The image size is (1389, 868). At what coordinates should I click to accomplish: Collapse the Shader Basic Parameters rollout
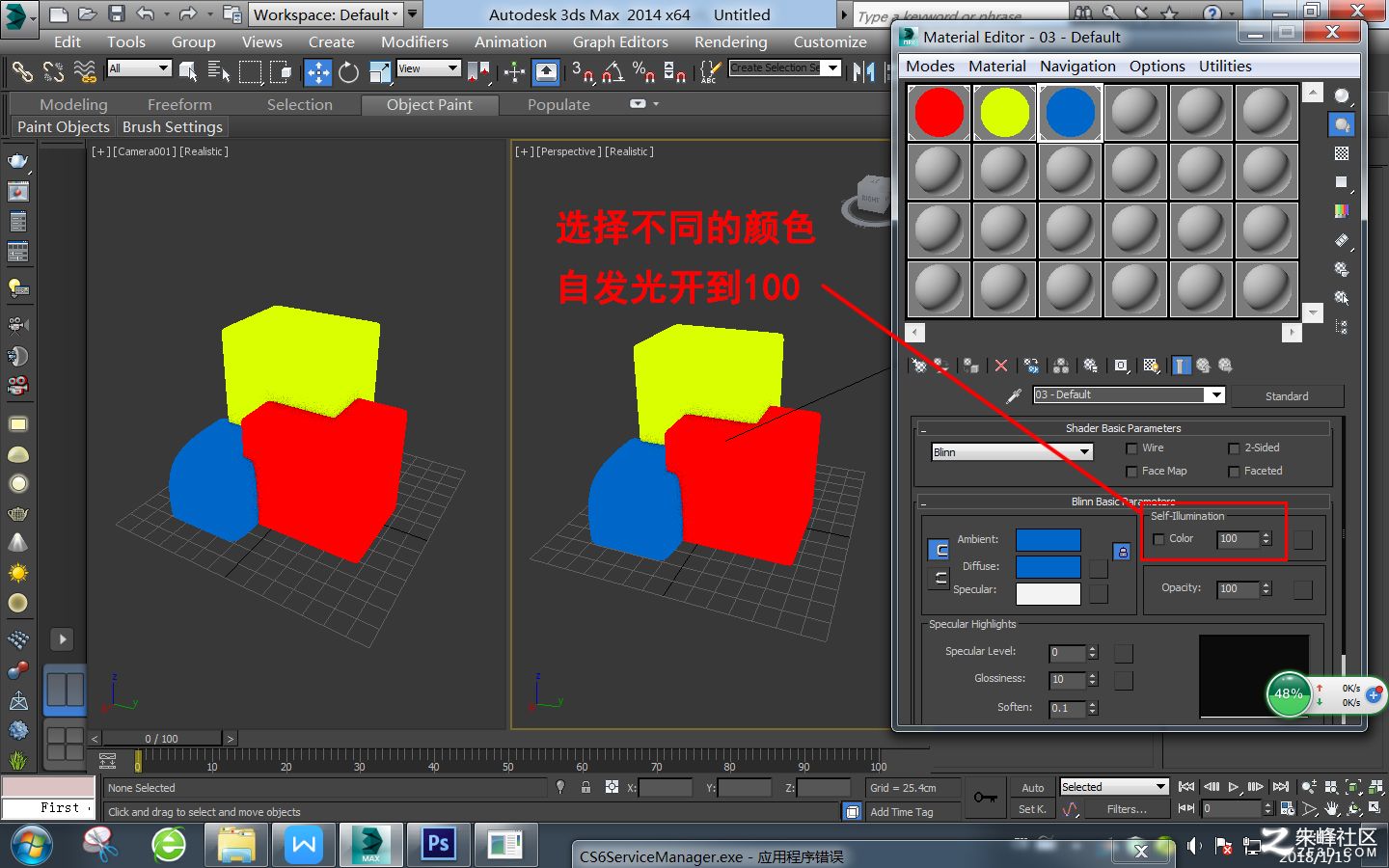click(x=1123, y=428)
